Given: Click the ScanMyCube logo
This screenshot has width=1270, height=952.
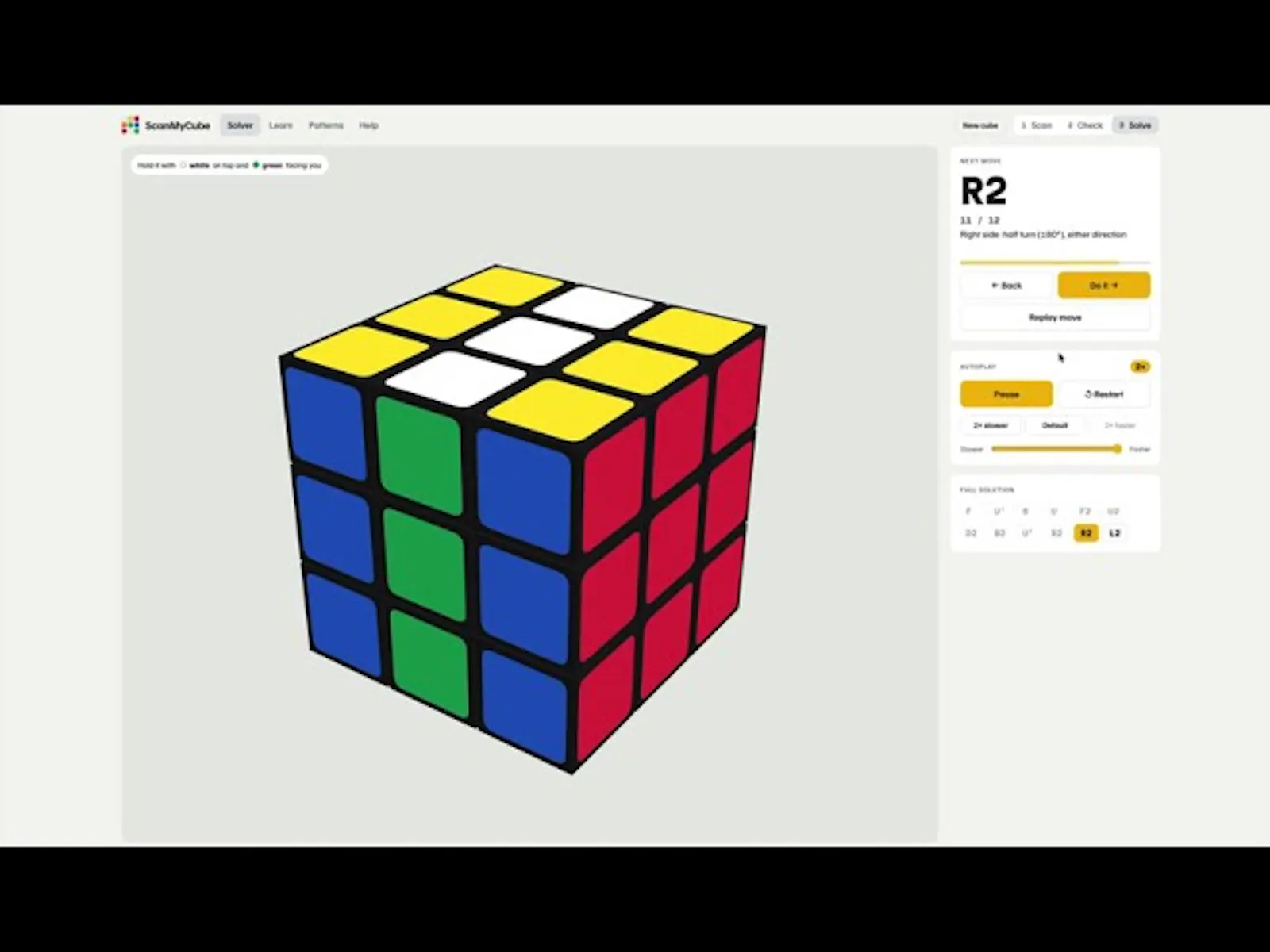Looking at the screenshot, I should click(x=166, y=125).
